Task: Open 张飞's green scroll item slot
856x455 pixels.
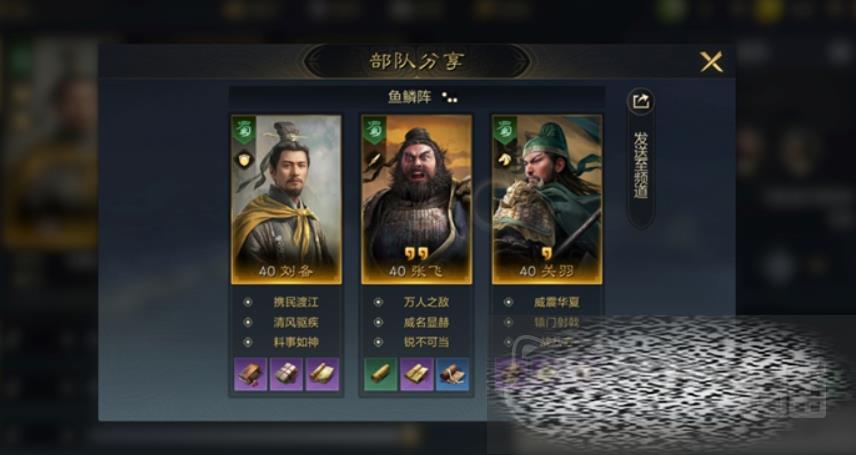Action: (x=381, y=374)
